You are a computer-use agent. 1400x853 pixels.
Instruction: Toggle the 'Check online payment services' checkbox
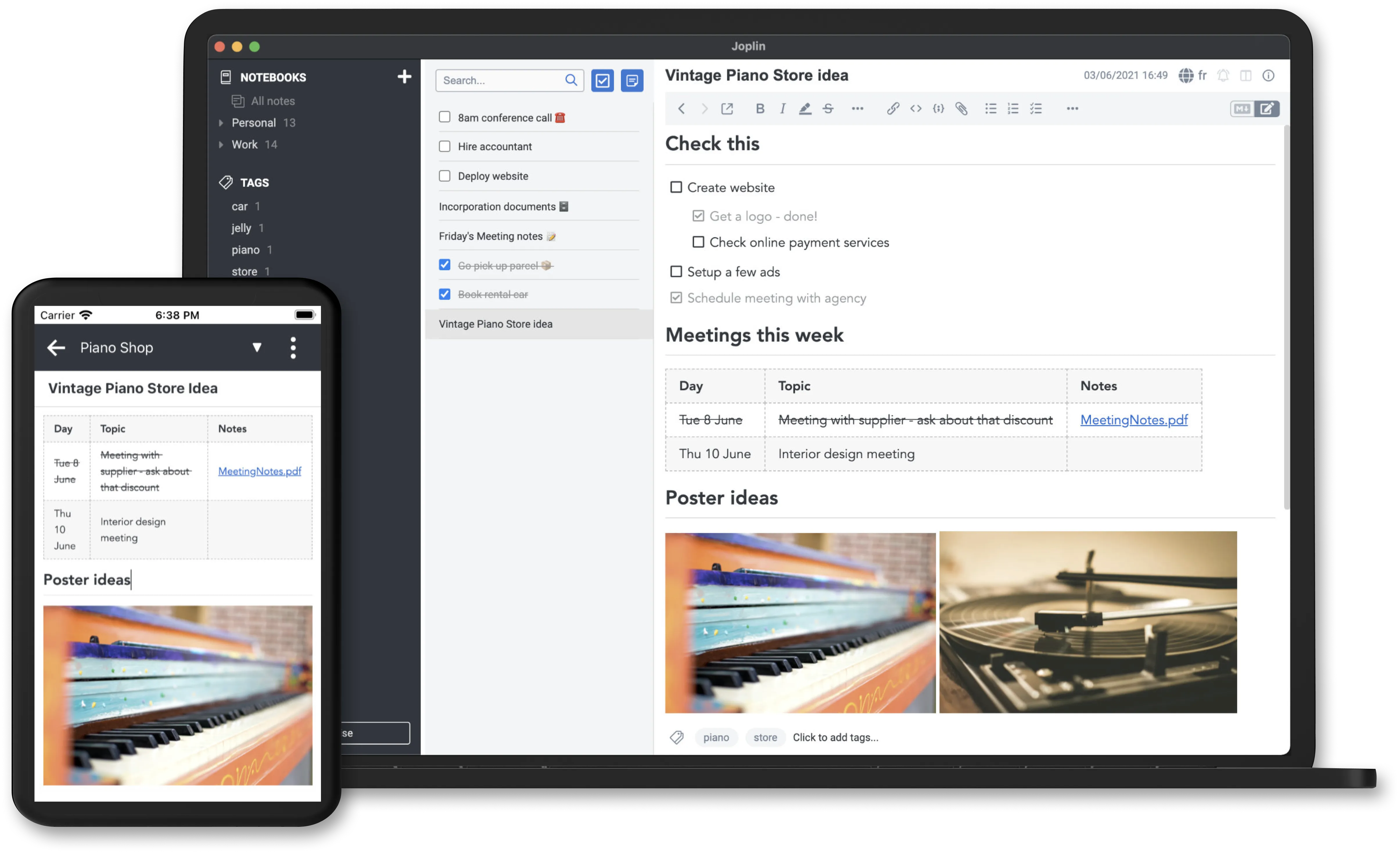(697, 242)
